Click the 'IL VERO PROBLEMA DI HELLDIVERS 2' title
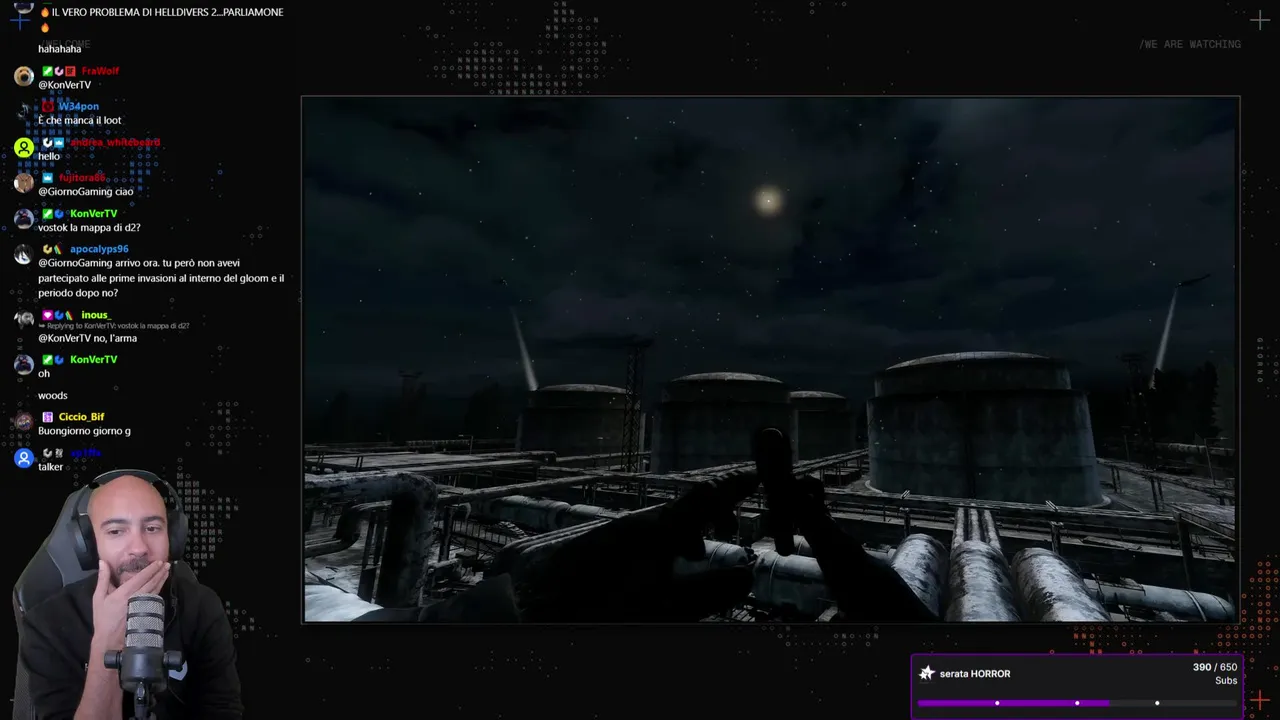1280x720 pixels. 168,12
